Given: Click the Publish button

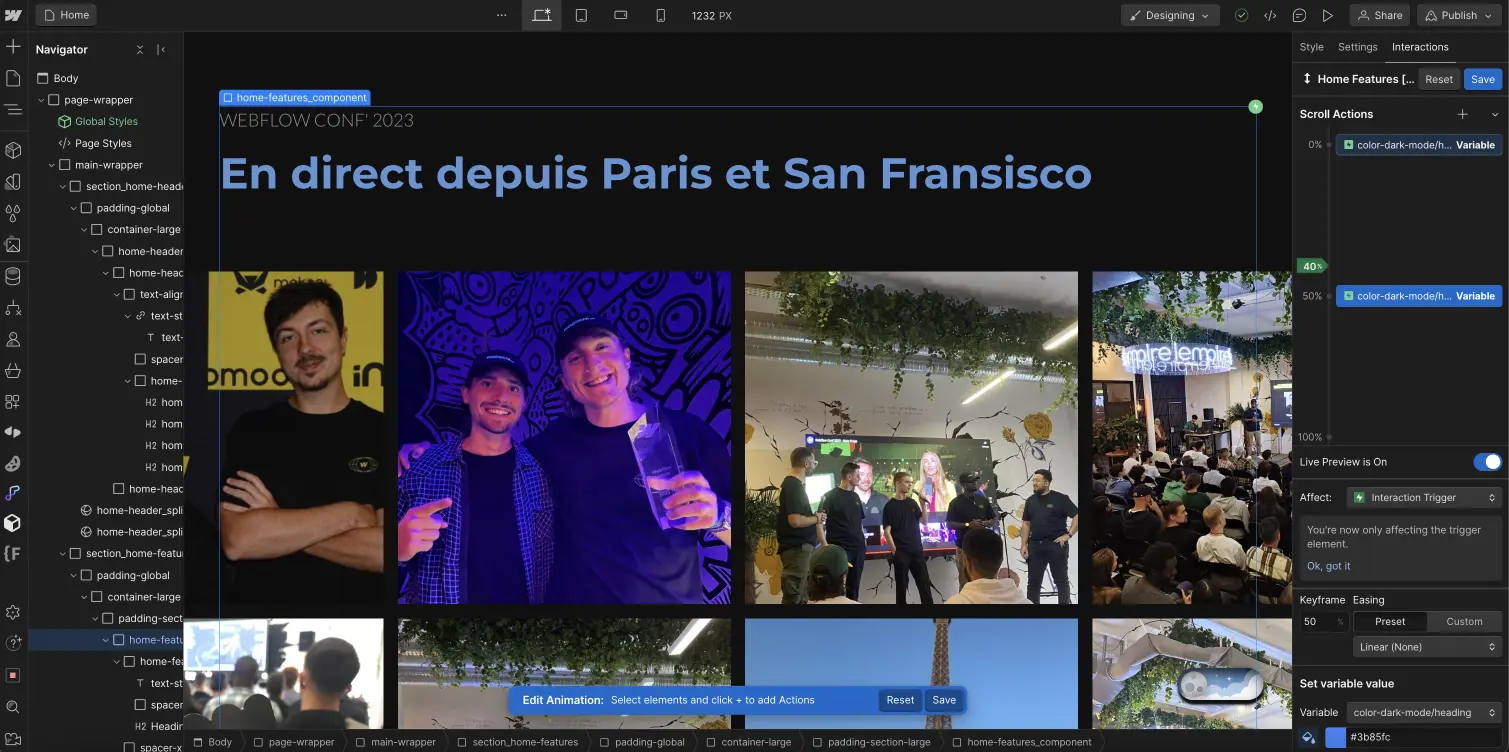Looking at the screenshot, I should pos(1459,15).
